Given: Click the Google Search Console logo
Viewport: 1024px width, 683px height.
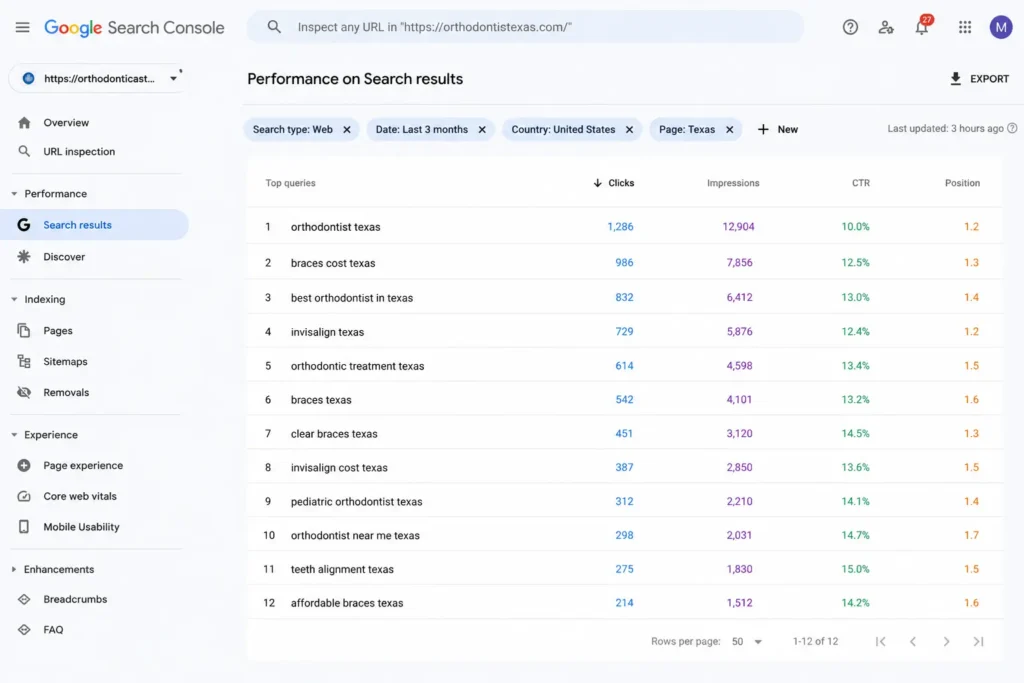Looking at the screenshot, I should coord(134,27).
